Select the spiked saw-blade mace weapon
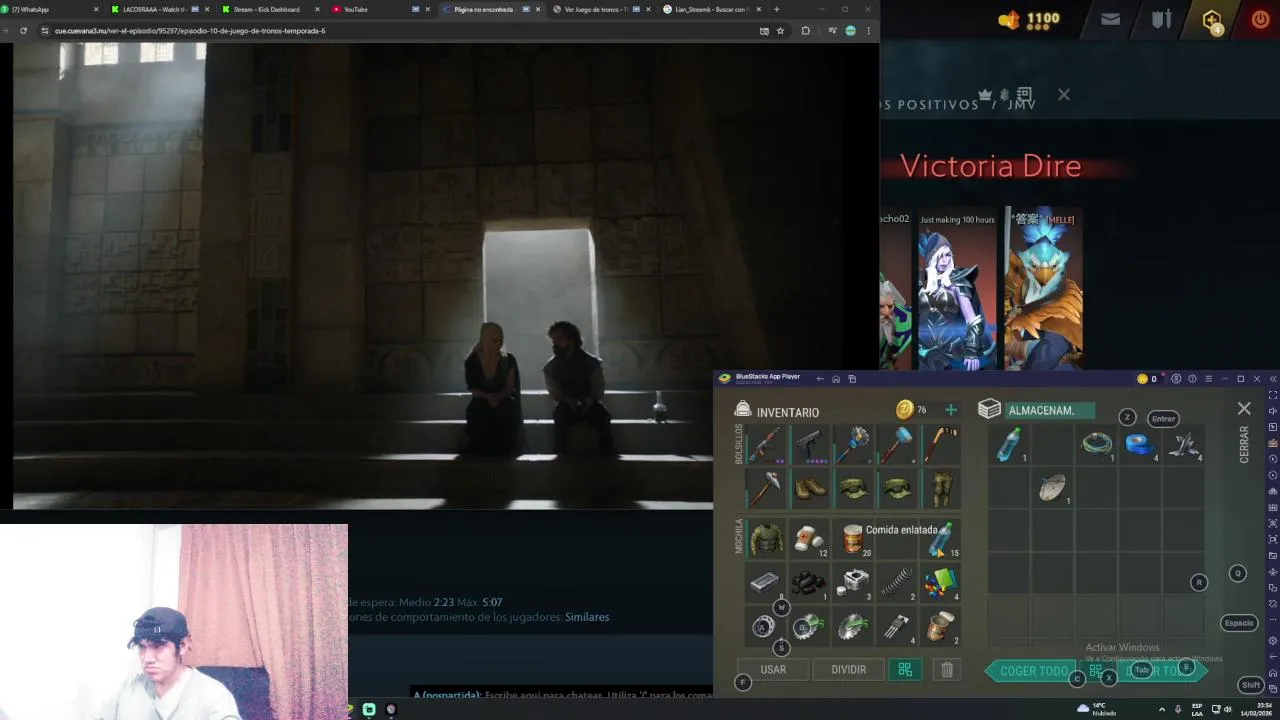 point(853,444)
